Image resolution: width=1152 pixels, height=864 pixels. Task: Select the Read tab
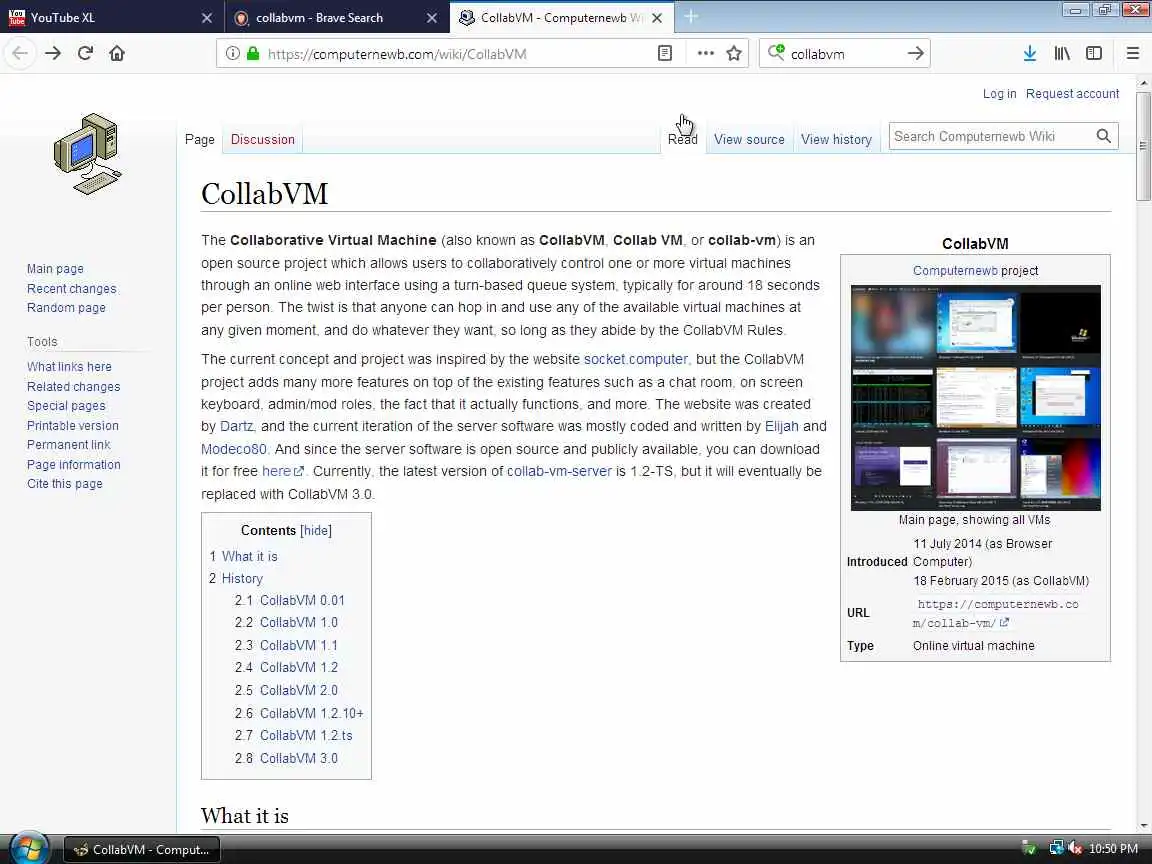683,140
